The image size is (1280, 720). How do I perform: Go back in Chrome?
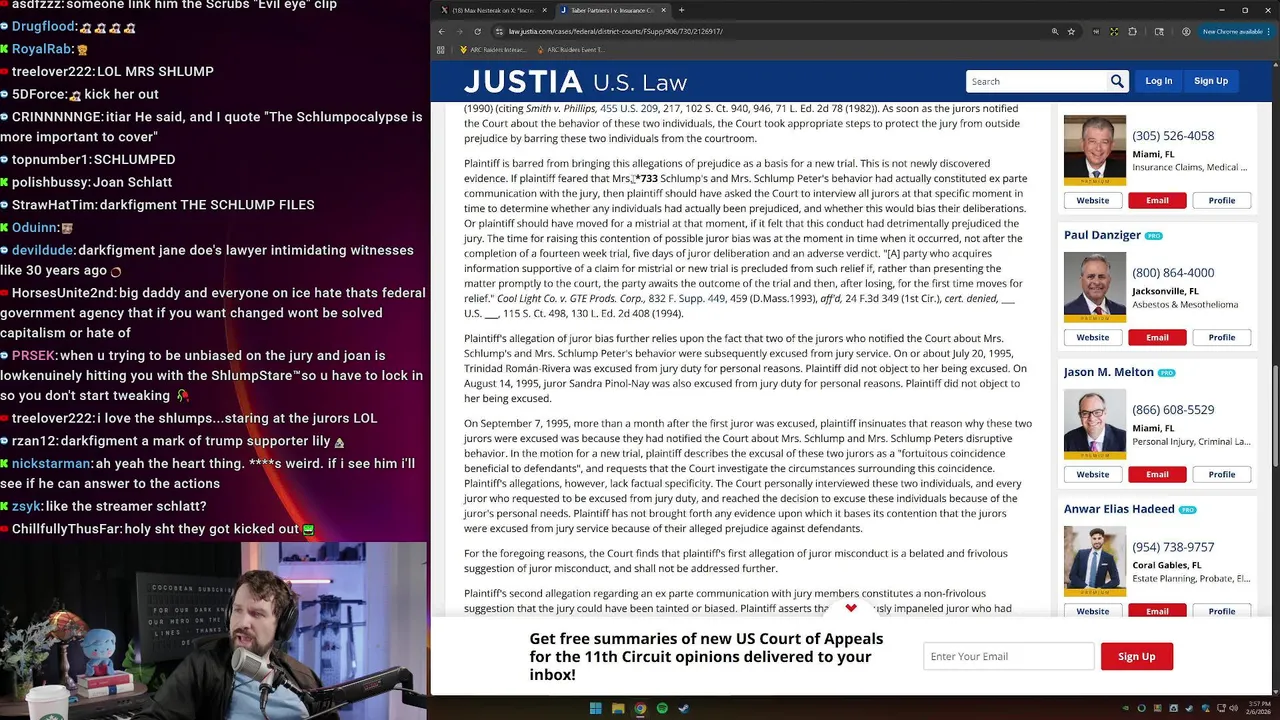pos(442,32)
